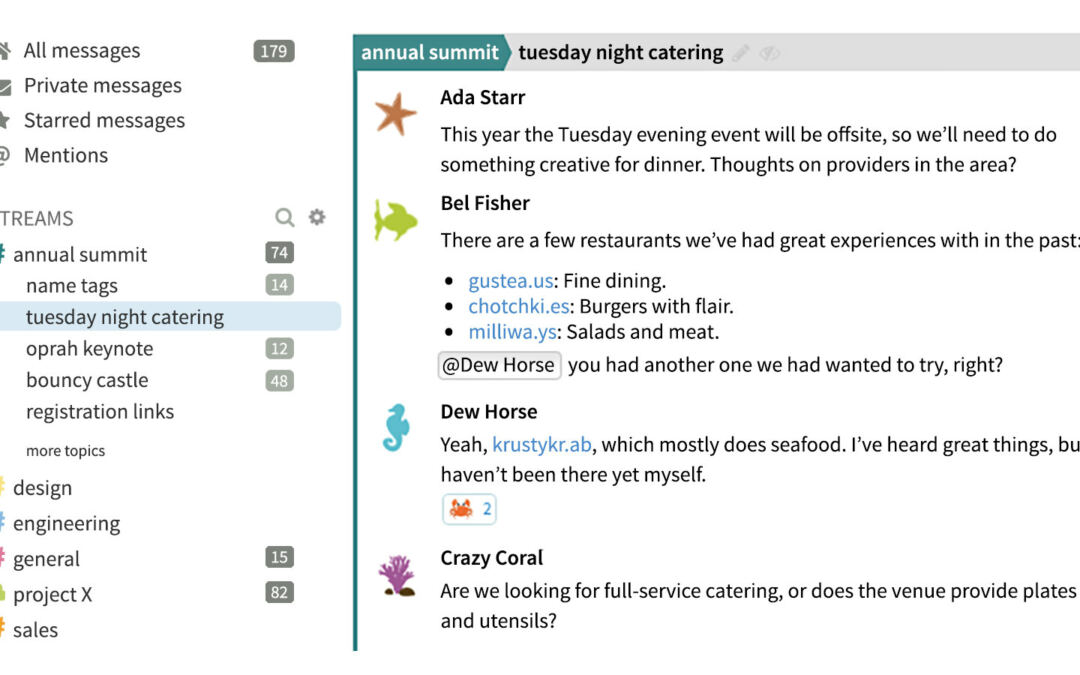This screenshot has width=1080, height=675.
Task: Click the pencil edit topic icon
Action: click(x=740, y=53)
